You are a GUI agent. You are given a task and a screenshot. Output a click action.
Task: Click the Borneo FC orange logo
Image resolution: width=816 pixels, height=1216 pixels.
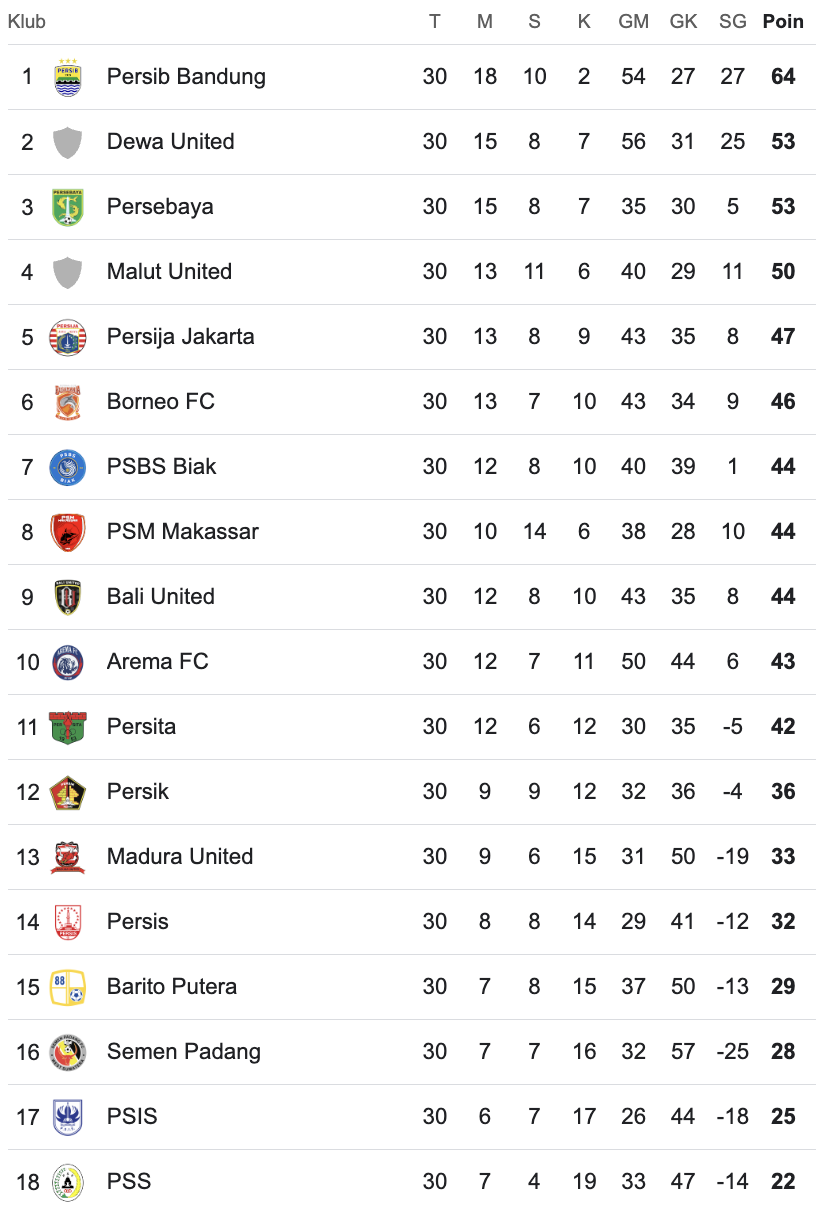67,402
